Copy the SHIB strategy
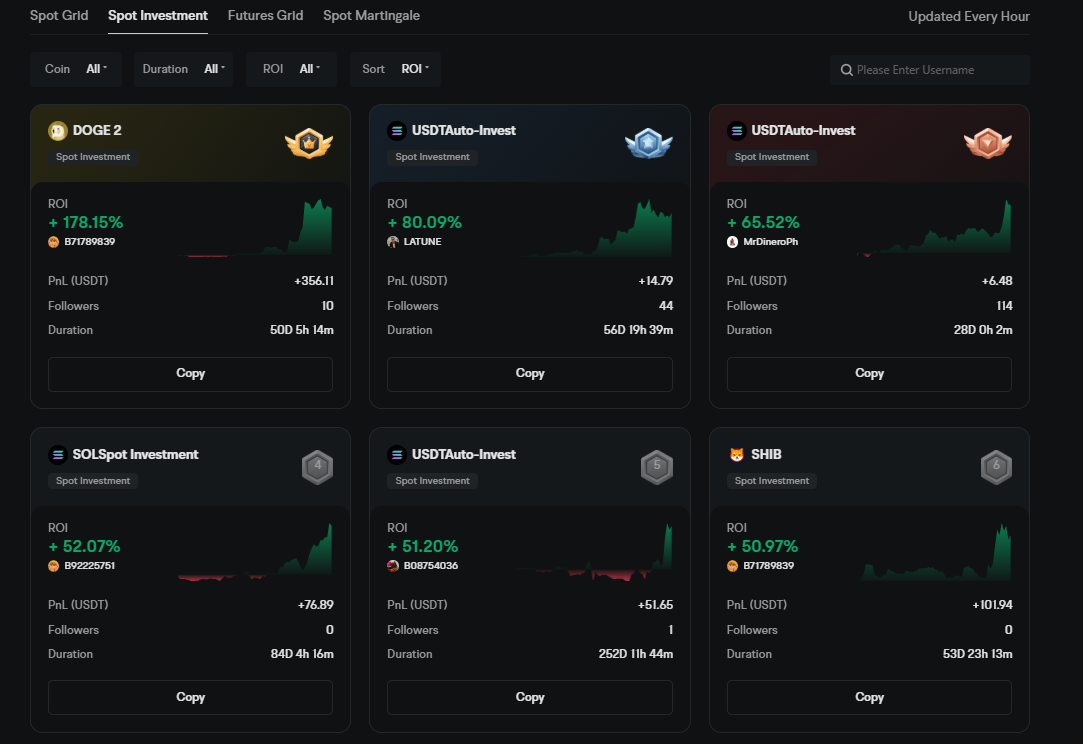 point(869,697)
